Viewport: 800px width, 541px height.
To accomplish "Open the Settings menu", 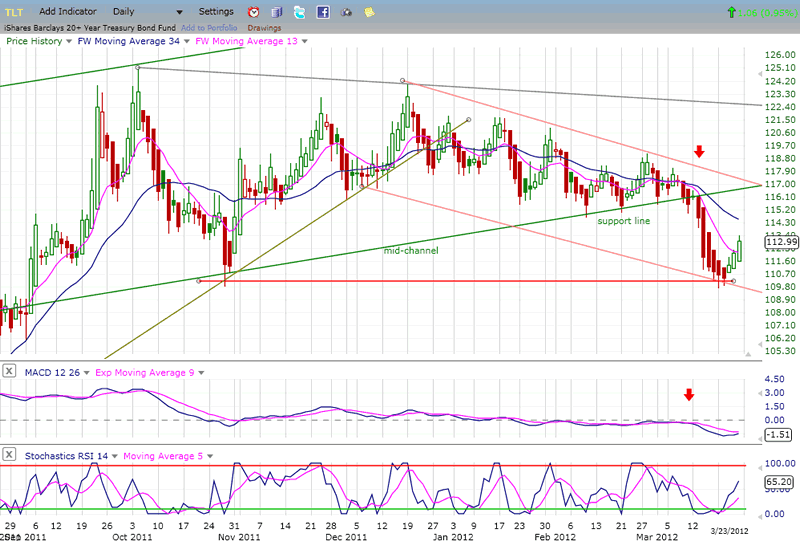I will pyautogui.click(x=215, y=11).
